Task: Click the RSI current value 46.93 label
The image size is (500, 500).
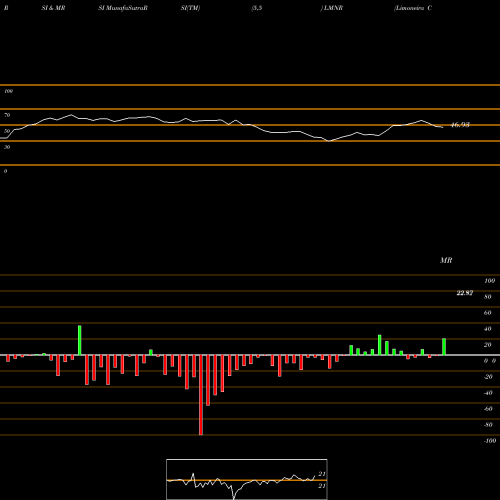Action: tap(460, 125)
